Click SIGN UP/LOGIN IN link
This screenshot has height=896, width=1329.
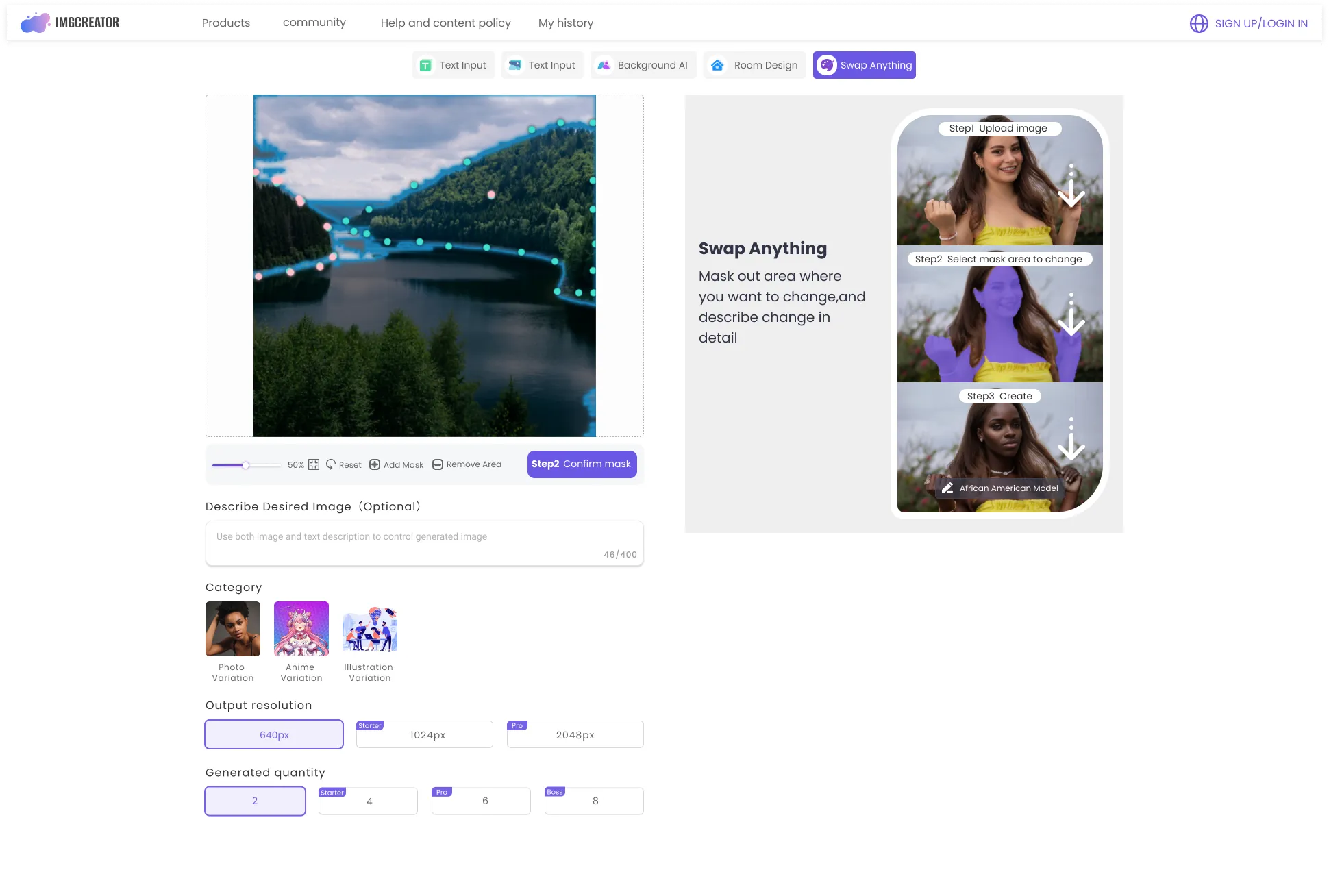pos(1261,23)
